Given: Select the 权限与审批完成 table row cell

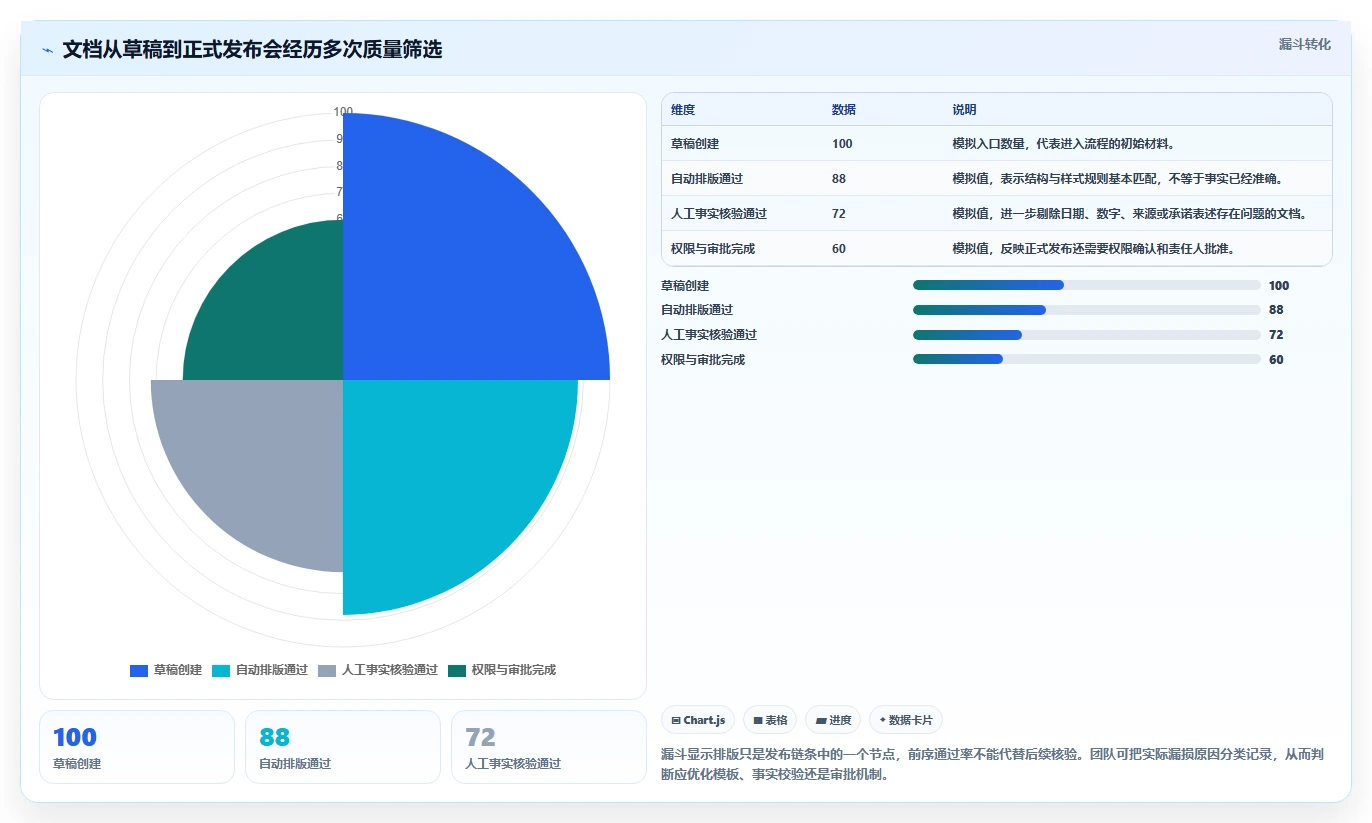Looking at the screenshot, I should click(x=713, y=249).
